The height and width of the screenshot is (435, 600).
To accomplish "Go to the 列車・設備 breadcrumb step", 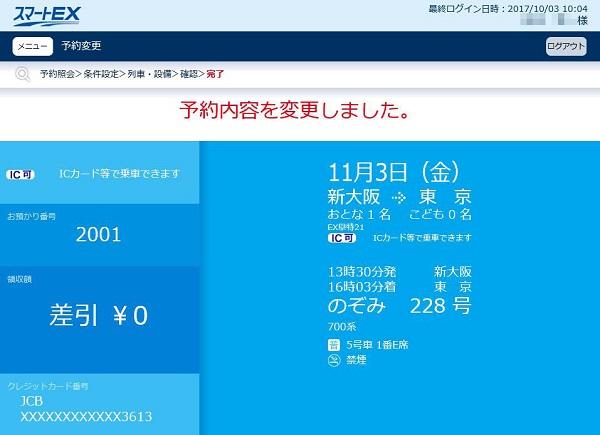I will [150, 74].
